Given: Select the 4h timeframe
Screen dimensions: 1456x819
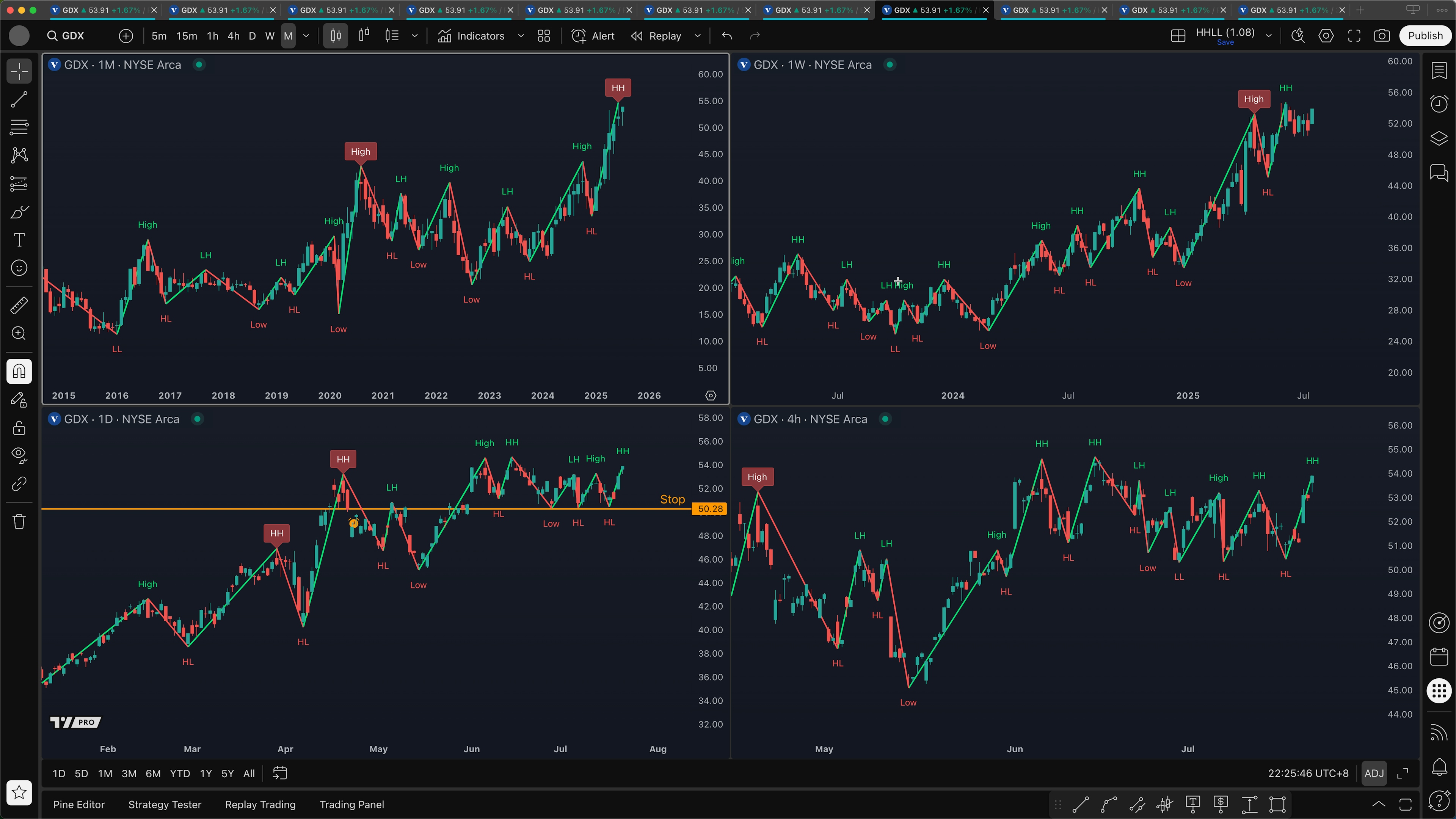Looking at the screenshot, I should [x=234, y=36].
